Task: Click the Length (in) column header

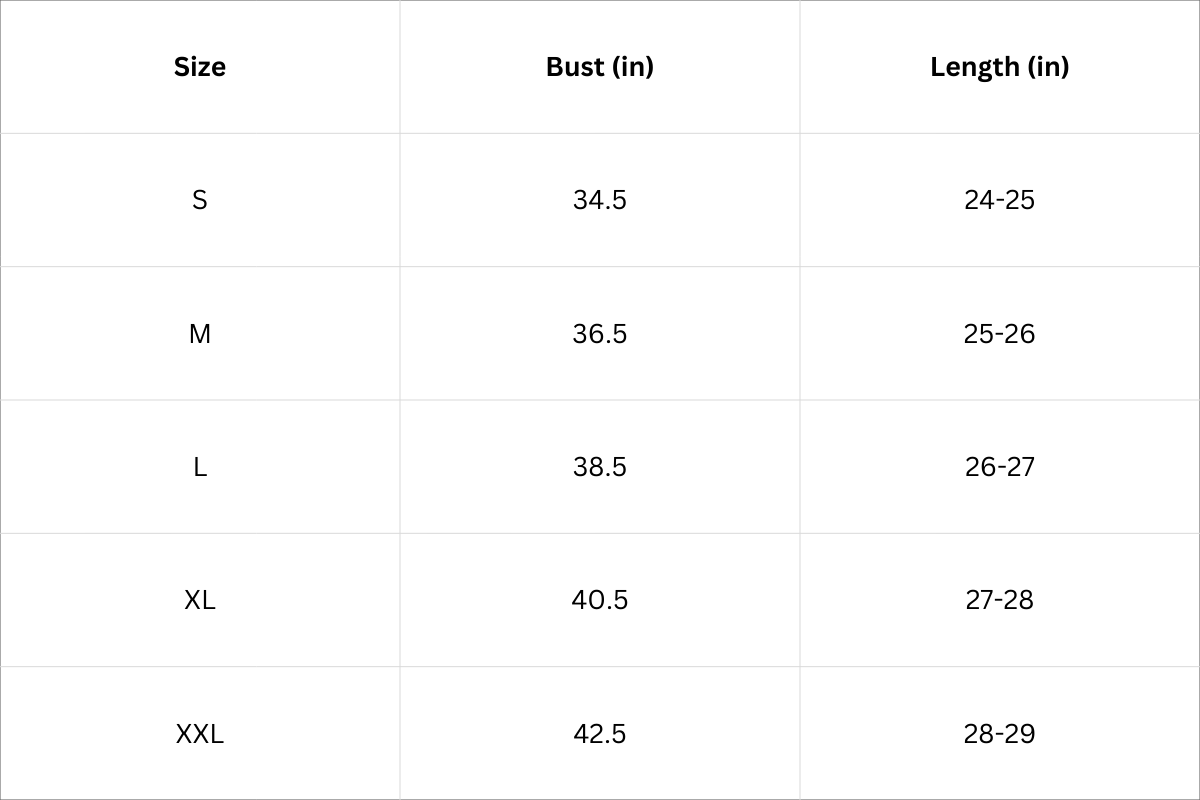Action: (x=999, y=67)
